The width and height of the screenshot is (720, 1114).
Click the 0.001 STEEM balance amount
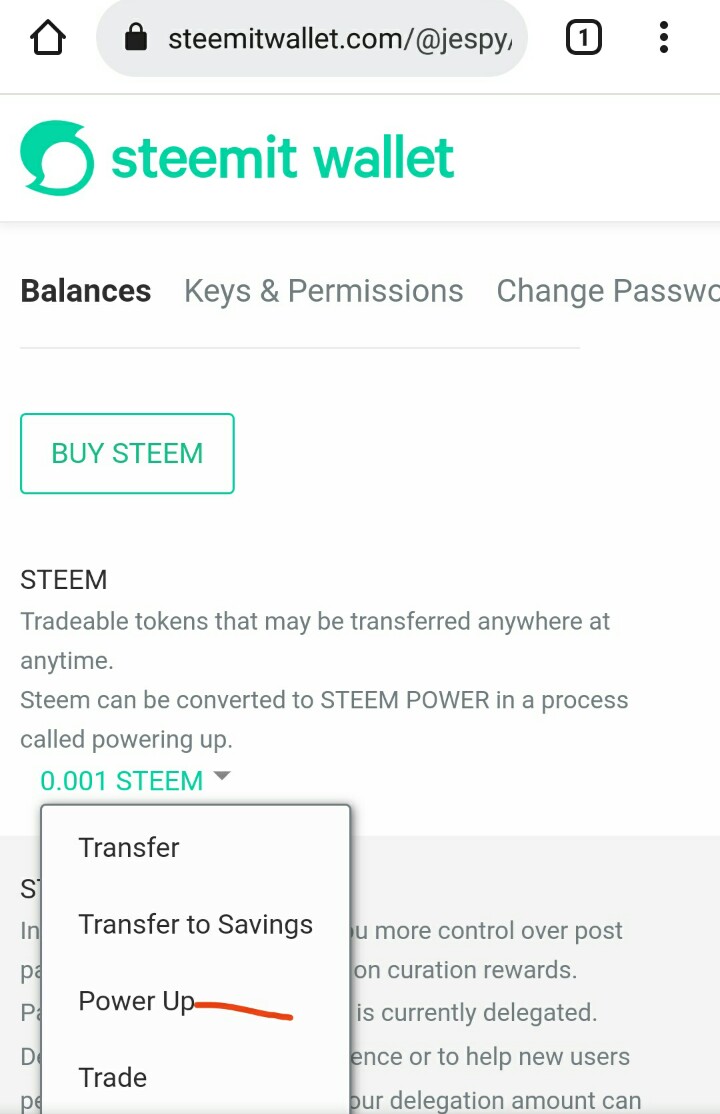pyautogui.click(x=121, y=780)
